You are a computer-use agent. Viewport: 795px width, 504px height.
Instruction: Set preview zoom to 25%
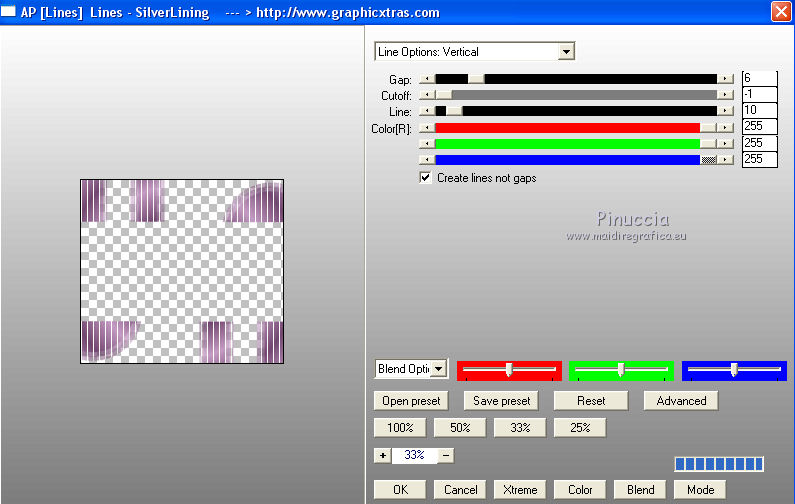(x=580, y=428)
